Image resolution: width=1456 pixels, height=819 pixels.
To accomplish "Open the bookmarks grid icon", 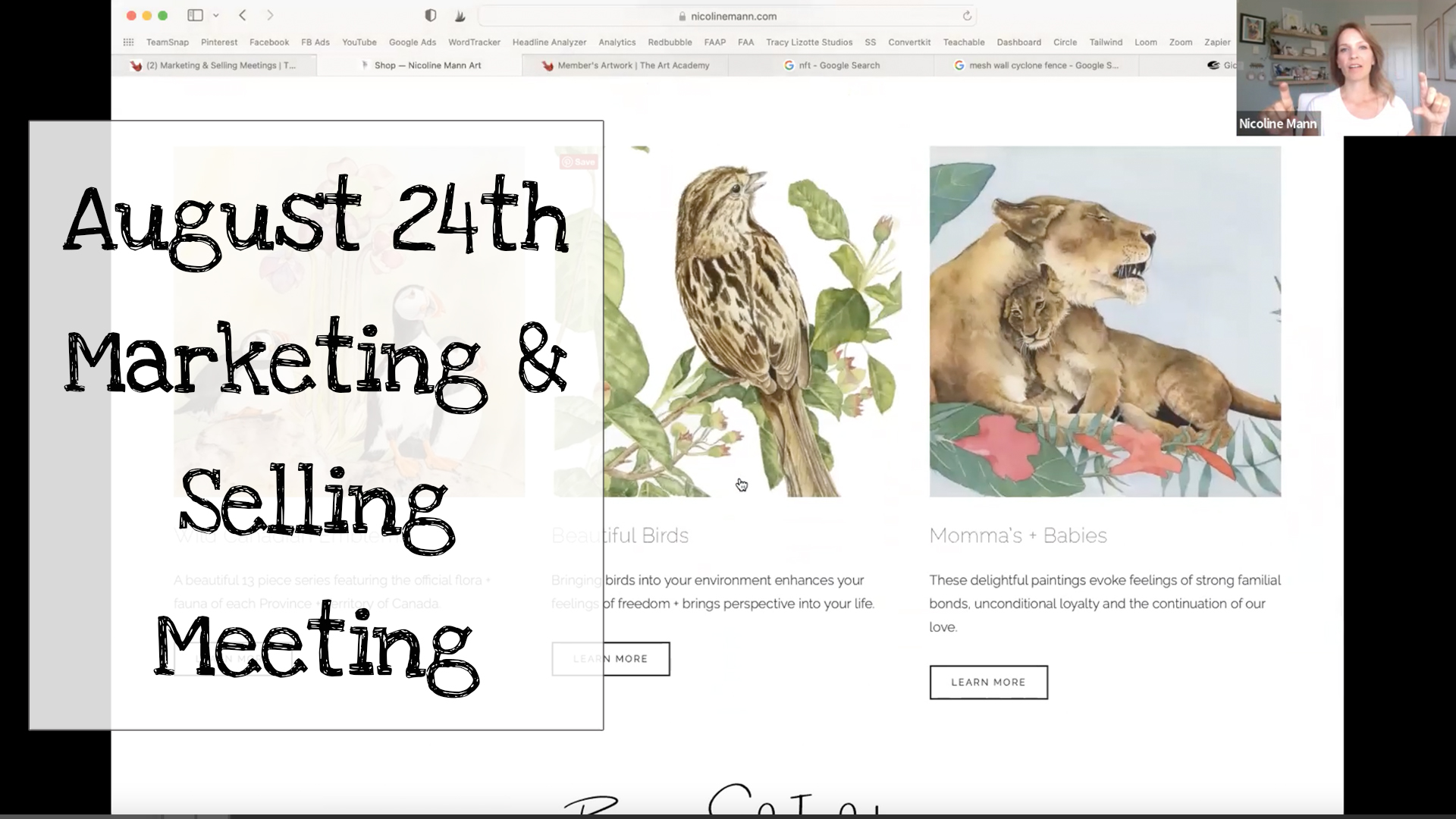I will point(128,42).
